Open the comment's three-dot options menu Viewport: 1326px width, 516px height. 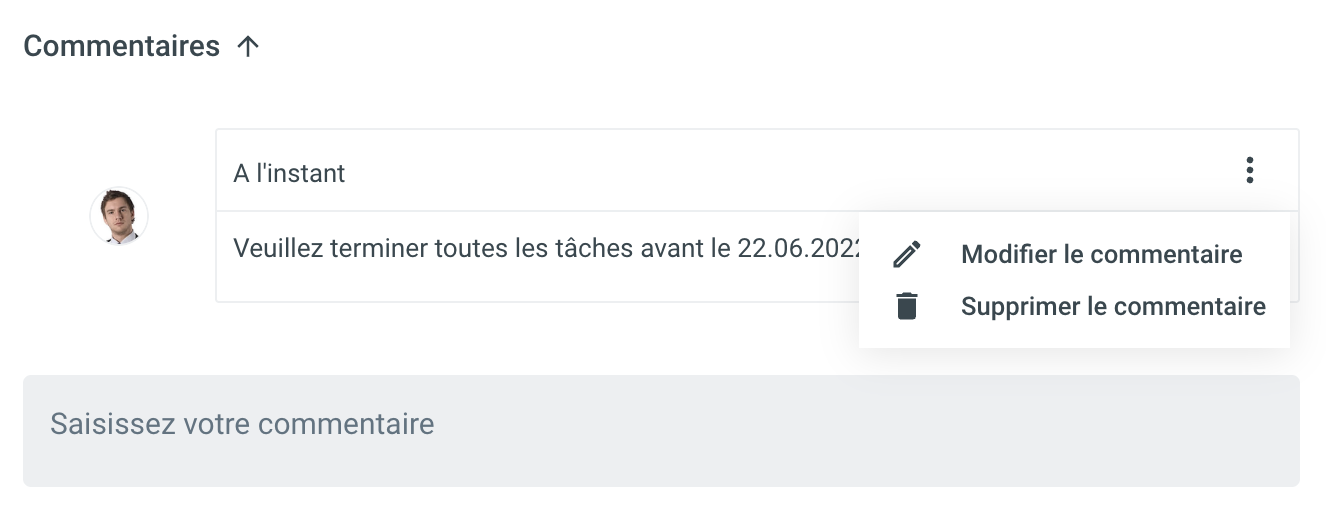click(x=1249, y=171)
